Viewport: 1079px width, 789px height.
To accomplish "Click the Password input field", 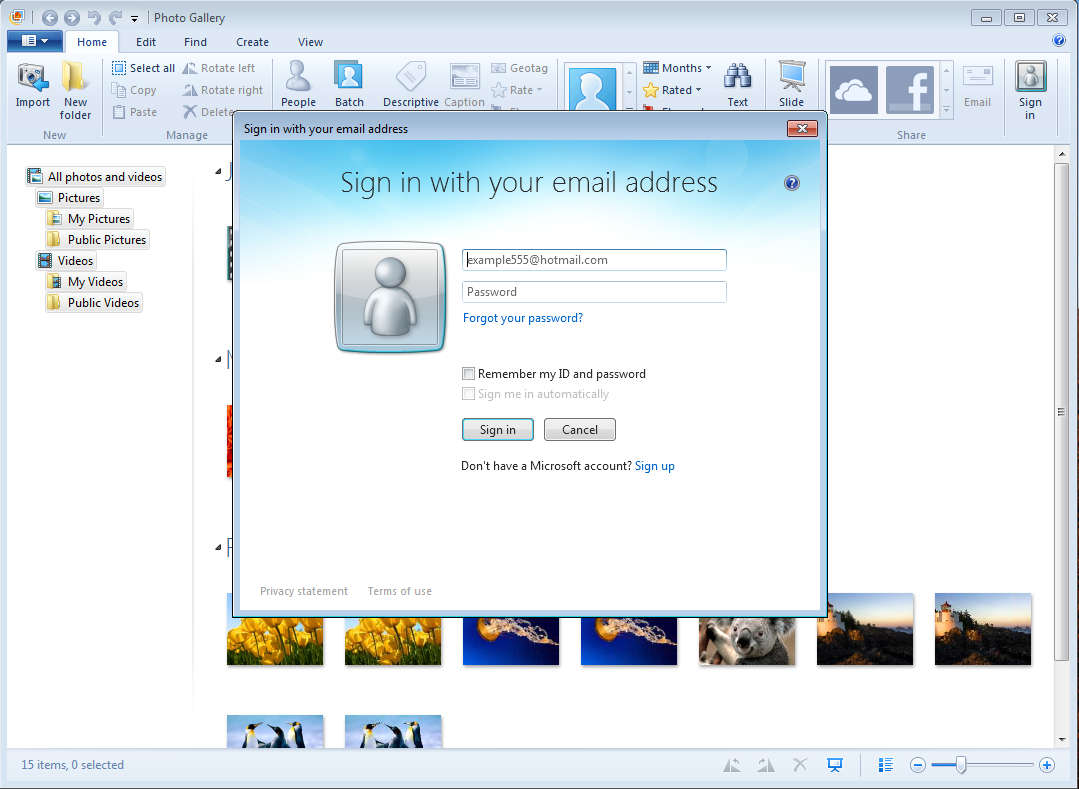I will (594, 292).
